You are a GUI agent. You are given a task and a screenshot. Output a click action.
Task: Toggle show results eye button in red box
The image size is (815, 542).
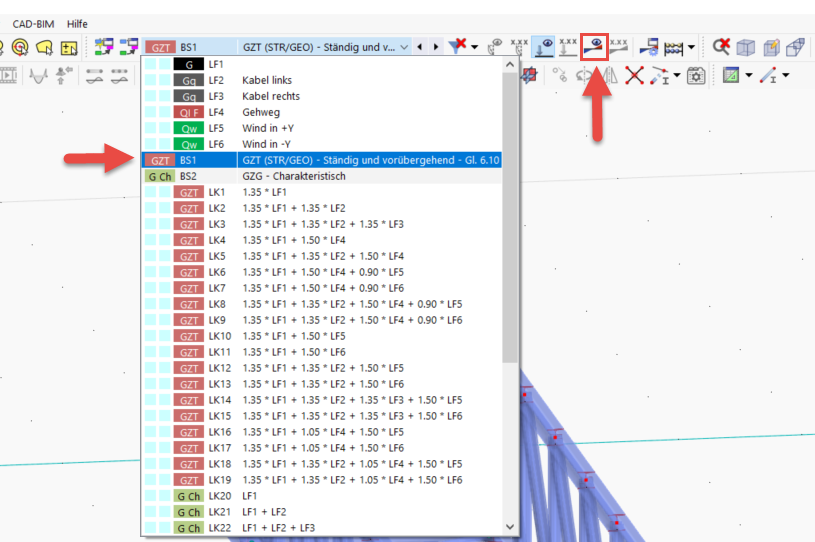click(594, 47)
